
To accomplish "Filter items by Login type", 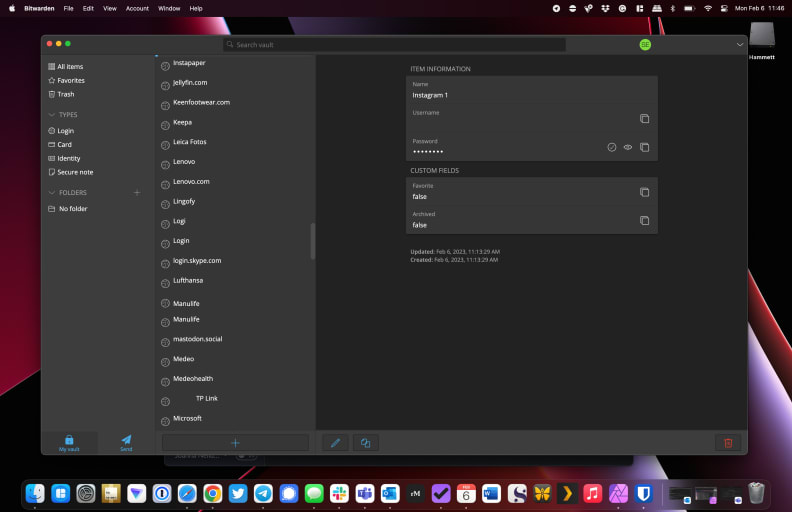I will point(61,131).
